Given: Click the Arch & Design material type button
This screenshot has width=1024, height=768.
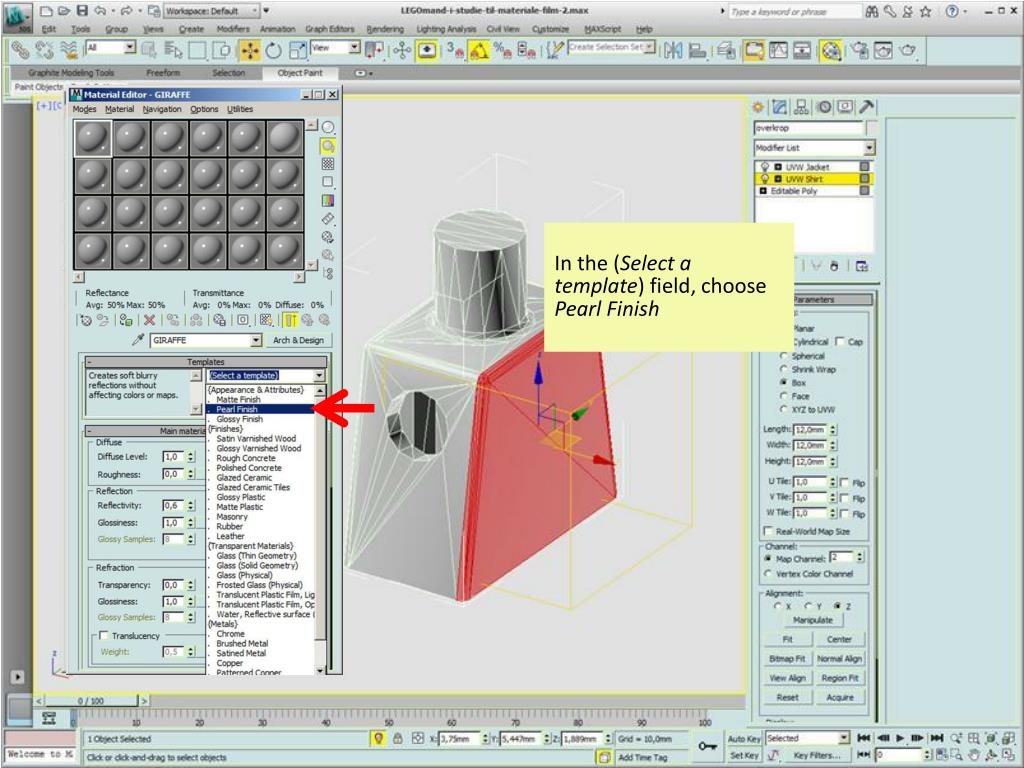Looking at the screenshot, I should pyautogui.click(x=298, y=340).
